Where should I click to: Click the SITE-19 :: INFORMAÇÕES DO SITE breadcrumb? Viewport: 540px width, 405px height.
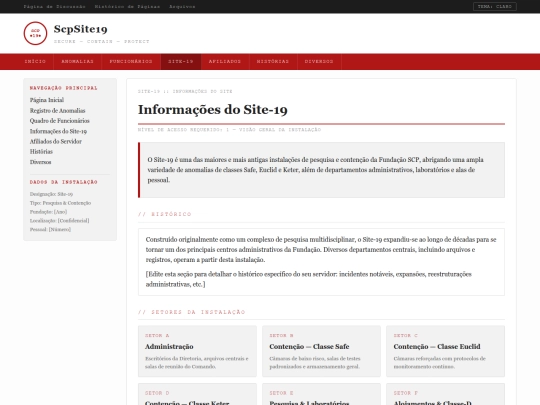[185, 91]
